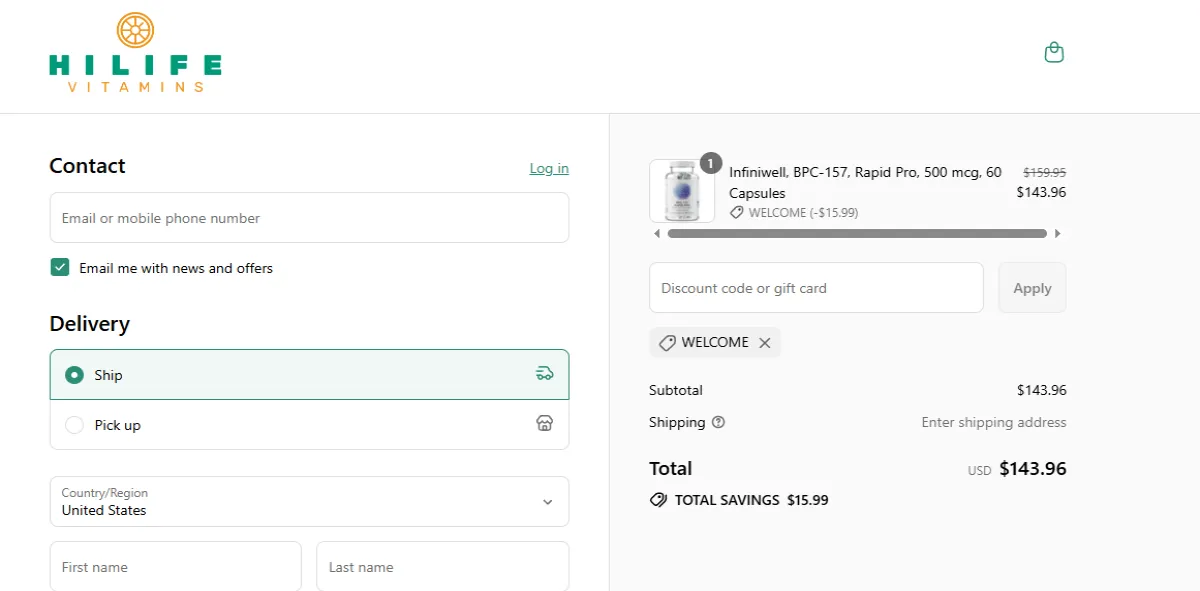The width and height of the screenshot is (1200, 591).
Task: Click the right arrow beside order summary scrollbar
Action: click(x=1058, y=233)
